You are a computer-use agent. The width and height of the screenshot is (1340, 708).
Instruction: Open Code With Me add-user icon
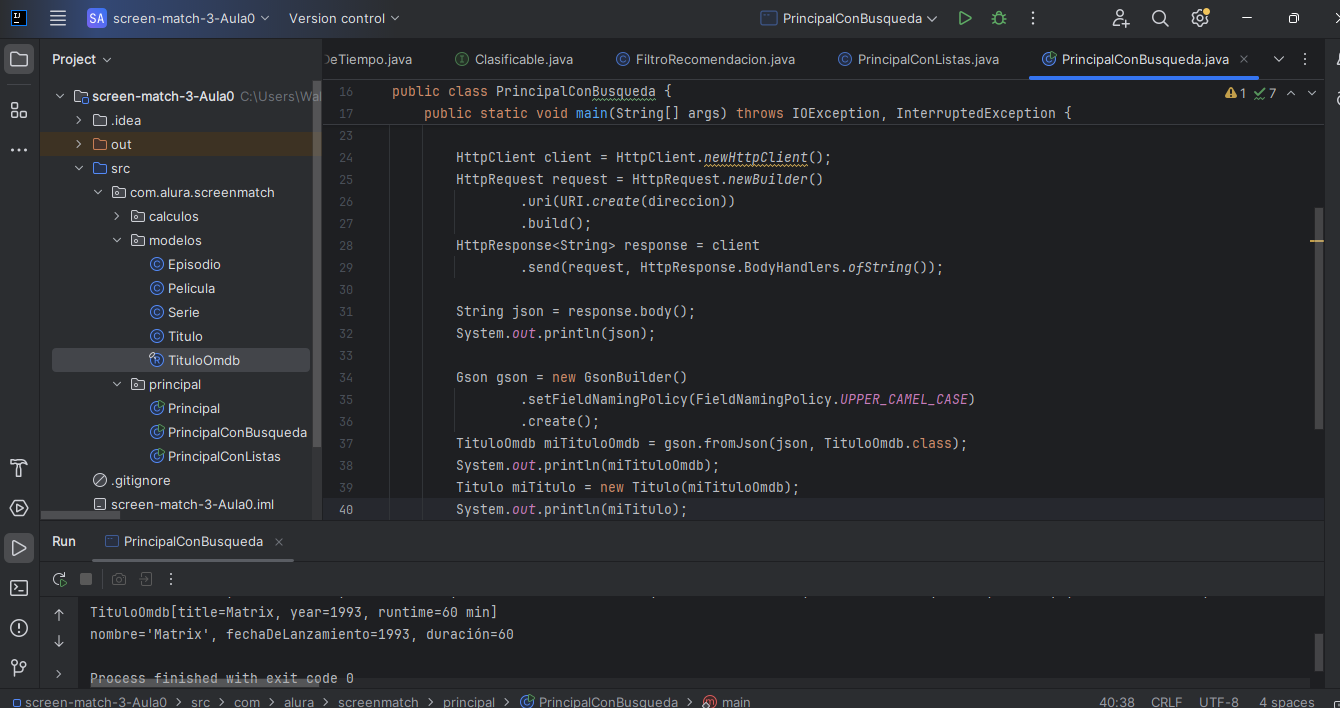(x=1121, y=18)
